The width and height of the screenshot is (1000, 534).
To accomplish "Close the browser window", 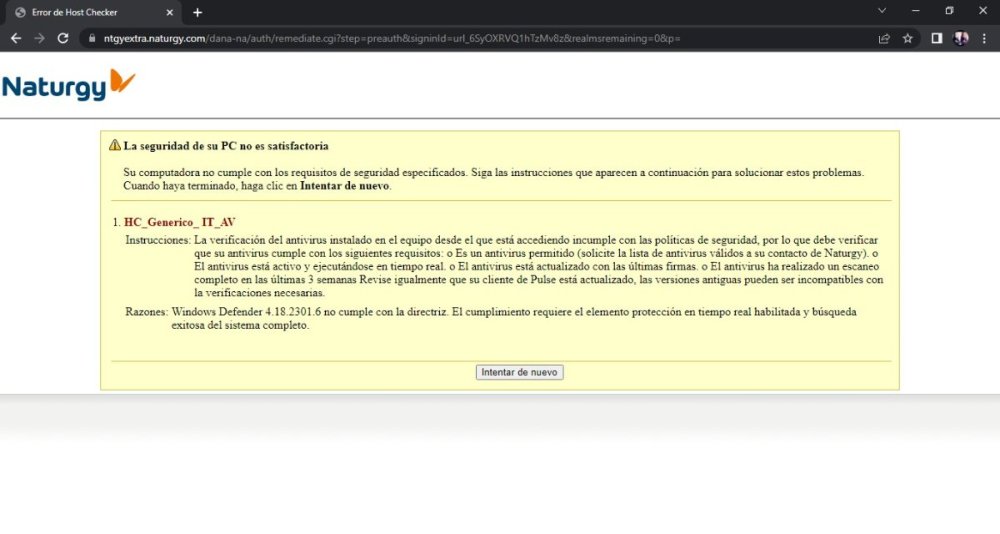I will click(983, 11).
